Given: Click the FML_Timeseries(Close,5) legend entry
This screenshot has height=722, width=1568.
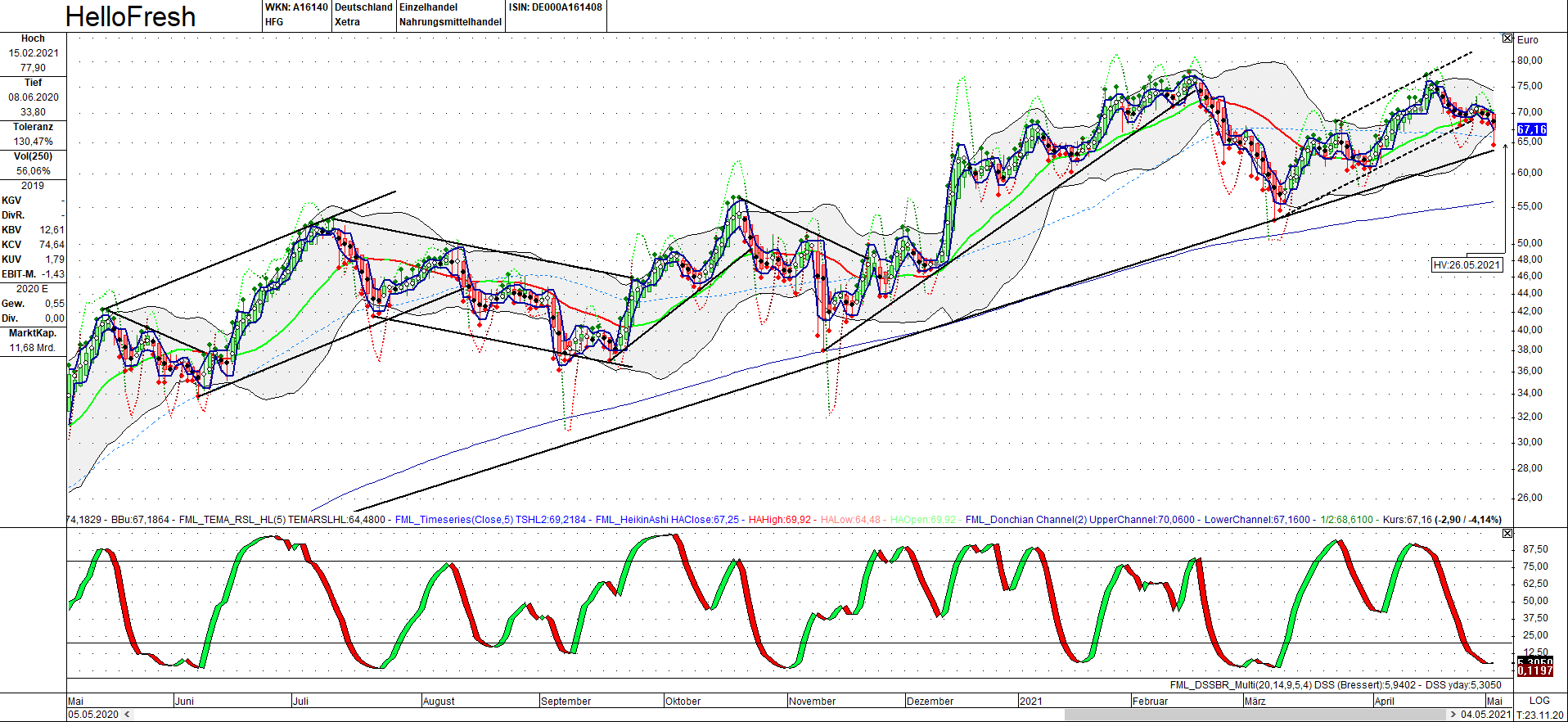Looking at the screenshot, I should click(490, 520).
